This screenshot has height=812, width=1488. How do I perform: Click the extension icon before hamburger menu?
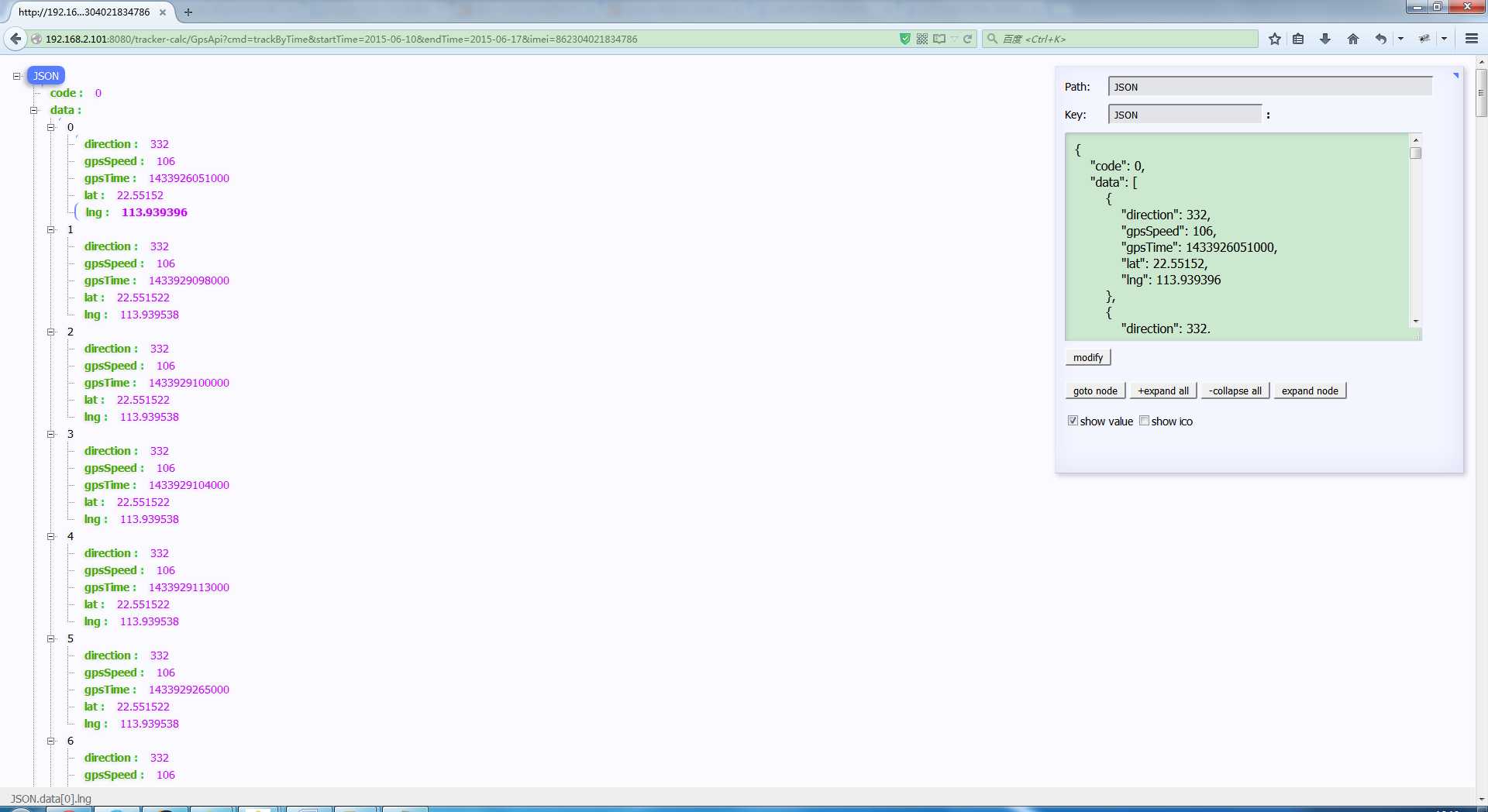1424,39
